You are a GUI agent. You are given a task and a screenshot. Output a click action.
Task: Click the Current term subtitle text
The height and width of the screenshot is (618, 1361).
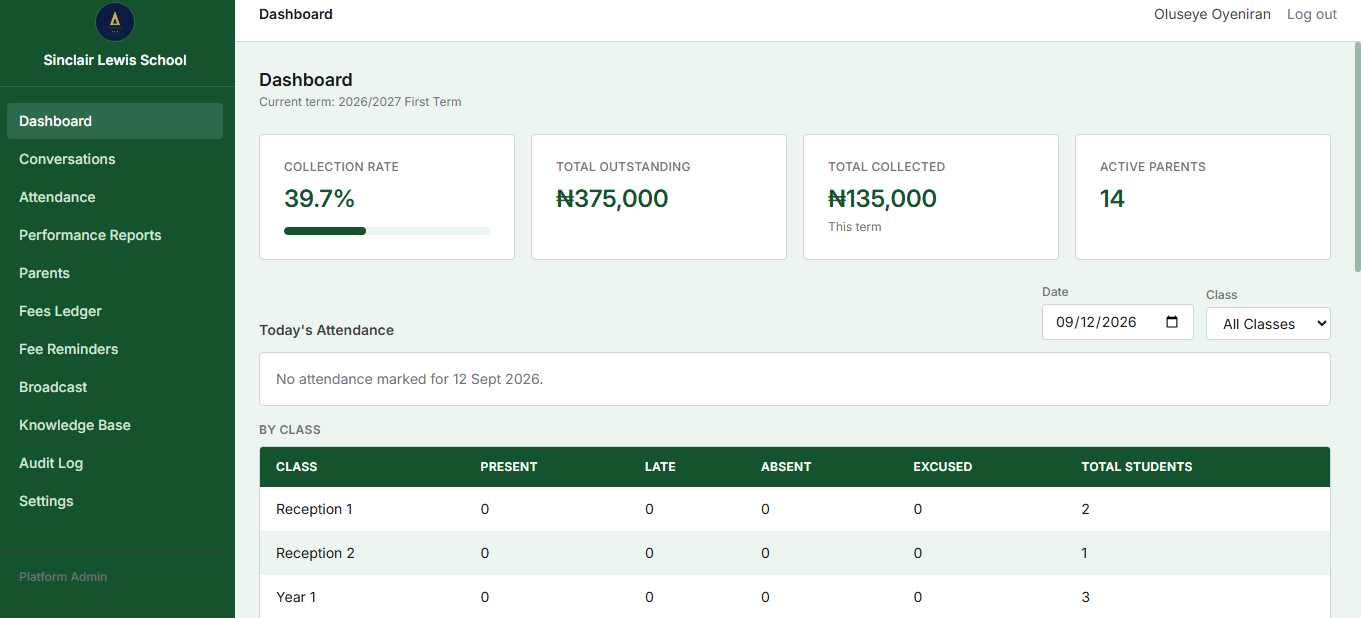(x=360, y=102)
